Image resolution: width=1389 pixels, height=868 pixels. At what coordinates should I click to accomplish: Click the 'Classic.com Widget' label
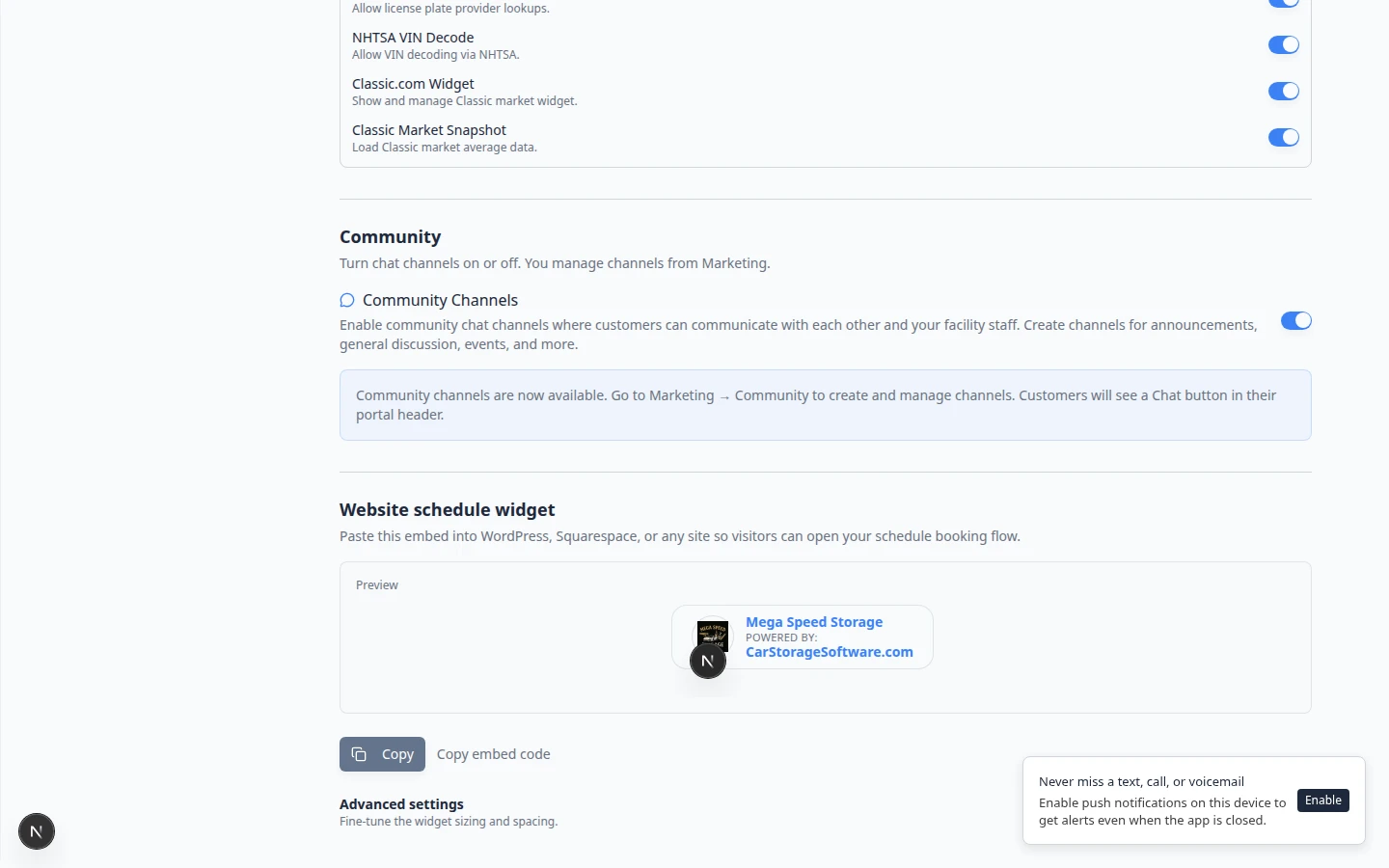pyautogui.click(x=413, y=84)
